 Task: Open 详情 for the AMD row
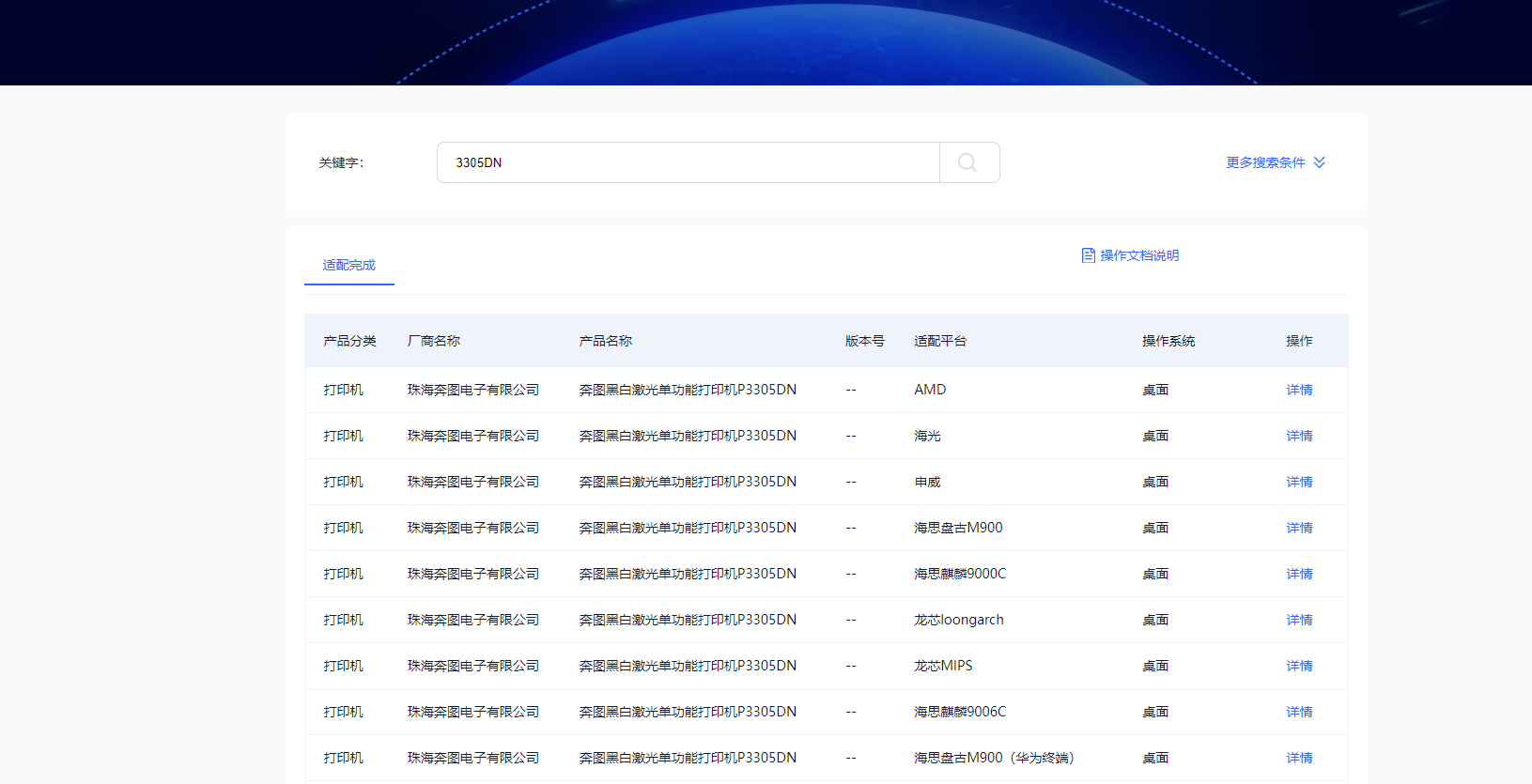[1299, 390]
